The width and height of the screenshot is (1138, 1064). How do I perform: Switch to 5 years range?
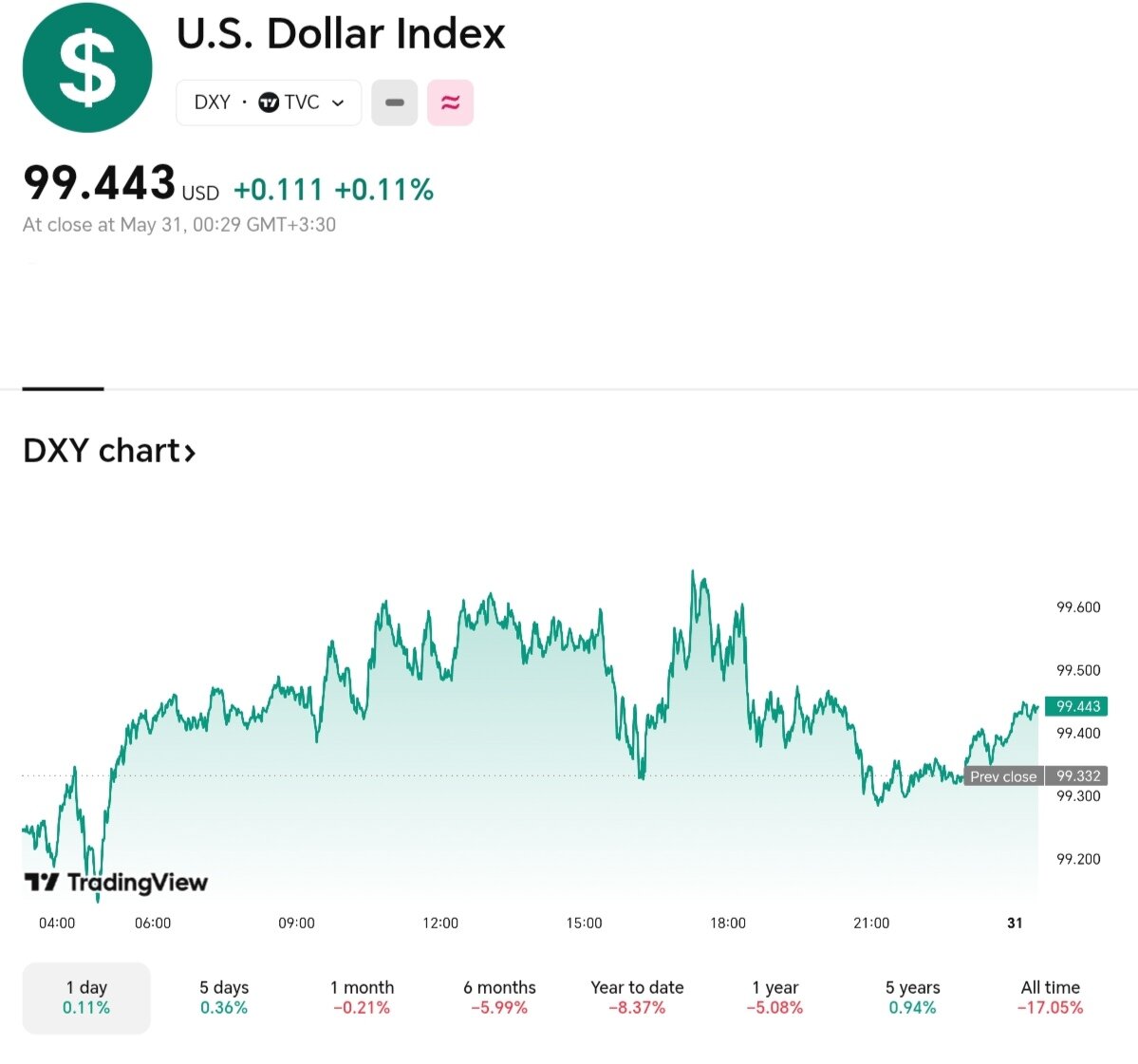pos(912,997)
